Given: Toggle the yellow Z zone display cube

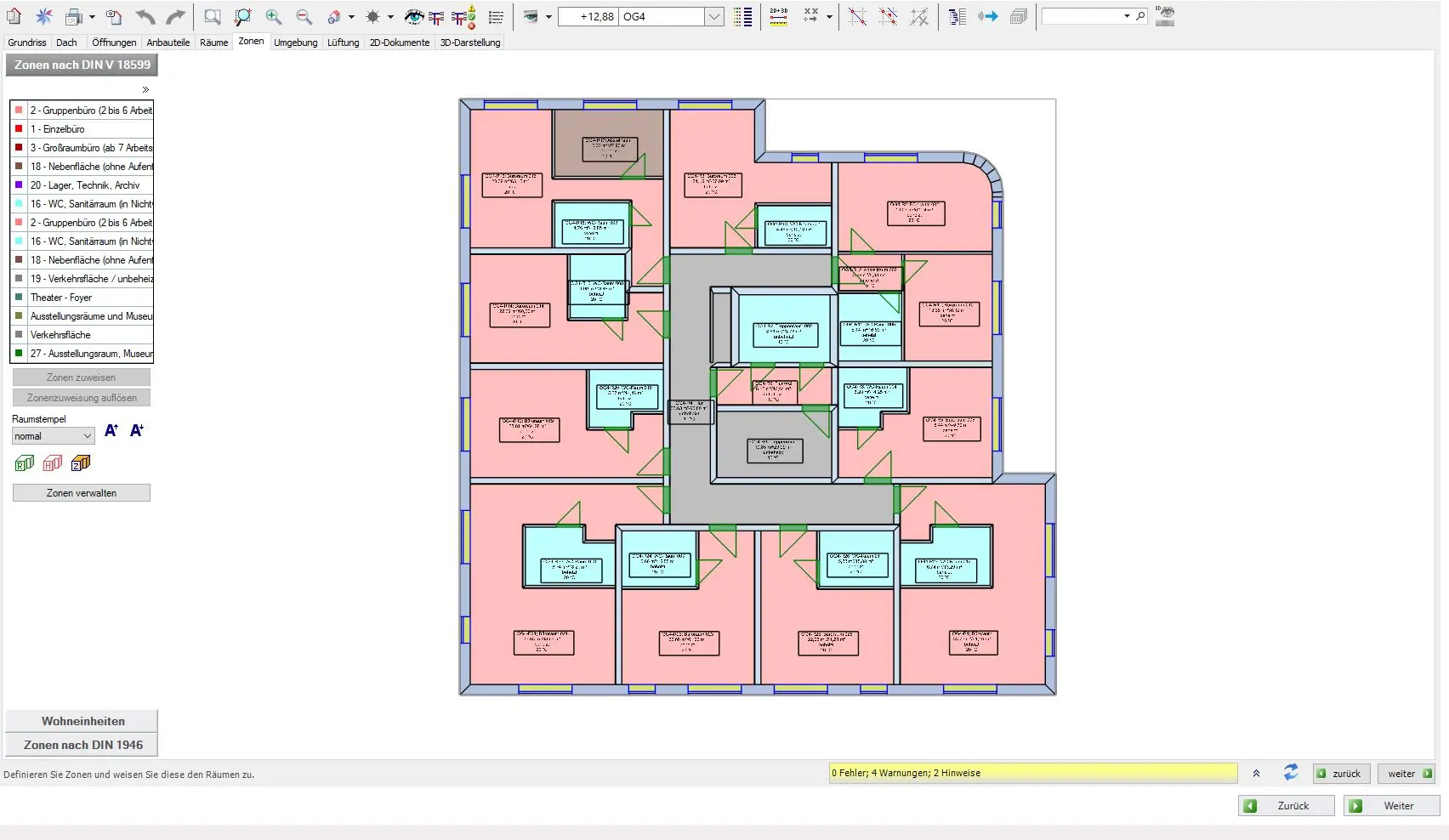Looking at the screenshot, I should click(81, 463).
